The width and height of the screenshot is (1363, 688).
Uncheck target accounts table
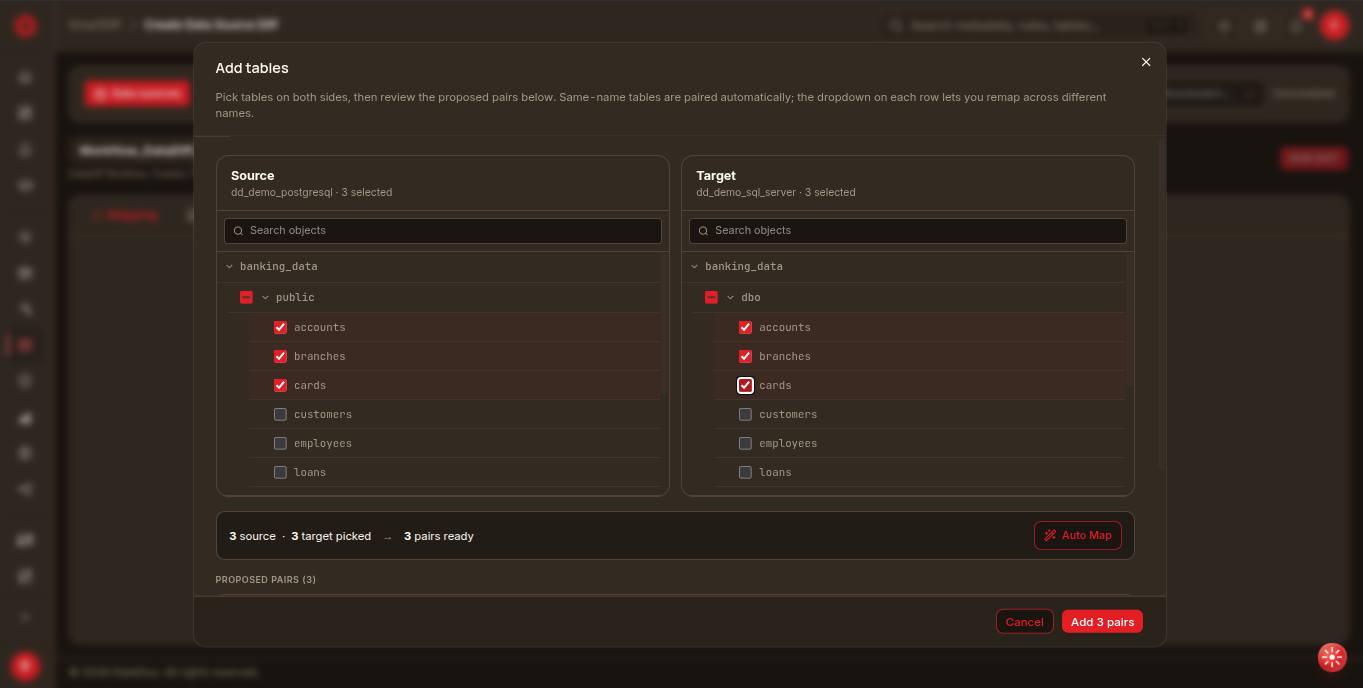(x=745, y=327)
